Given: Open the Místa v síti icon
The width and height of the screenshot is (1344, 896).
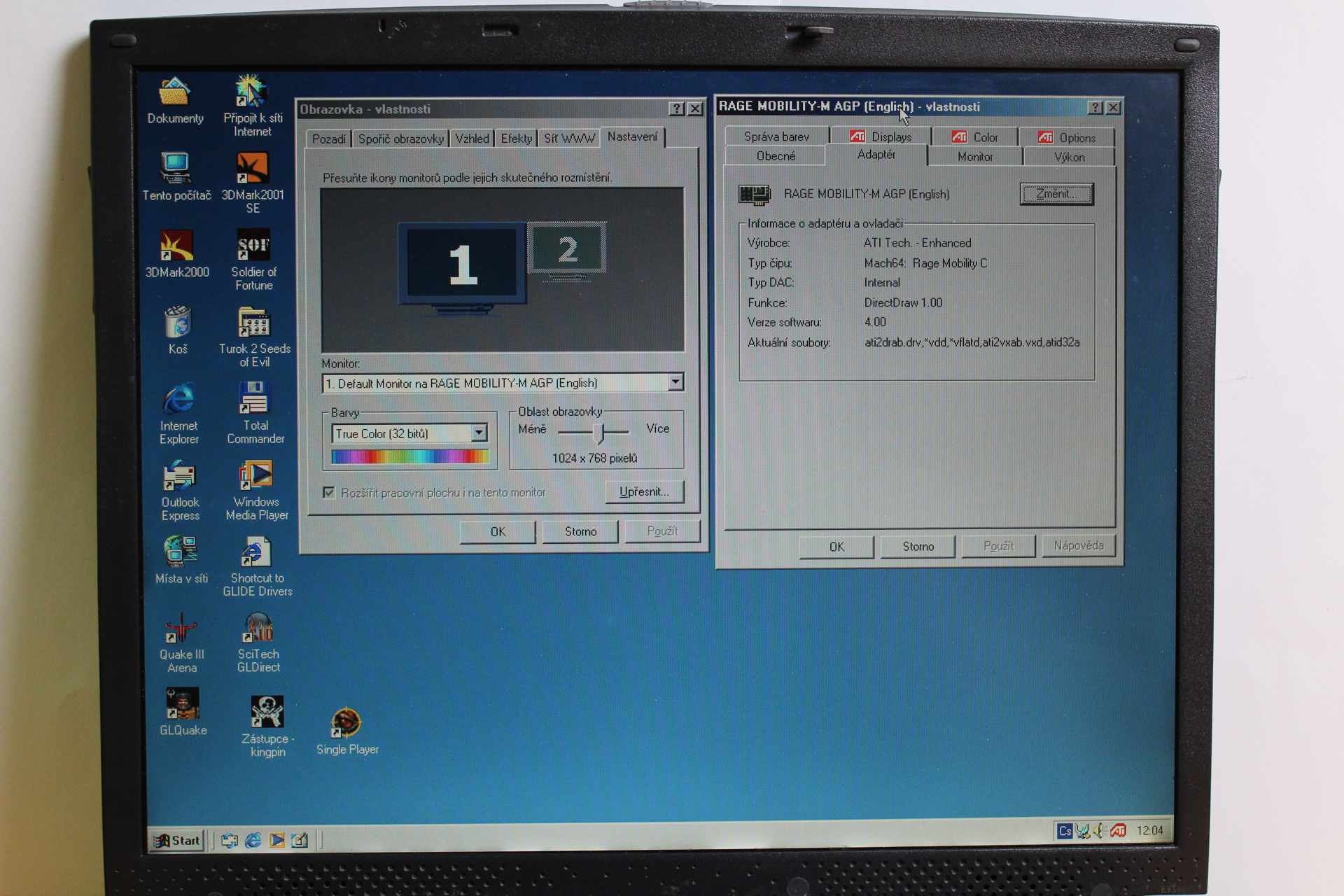Looking at the screenshot, I should [181, 560].
